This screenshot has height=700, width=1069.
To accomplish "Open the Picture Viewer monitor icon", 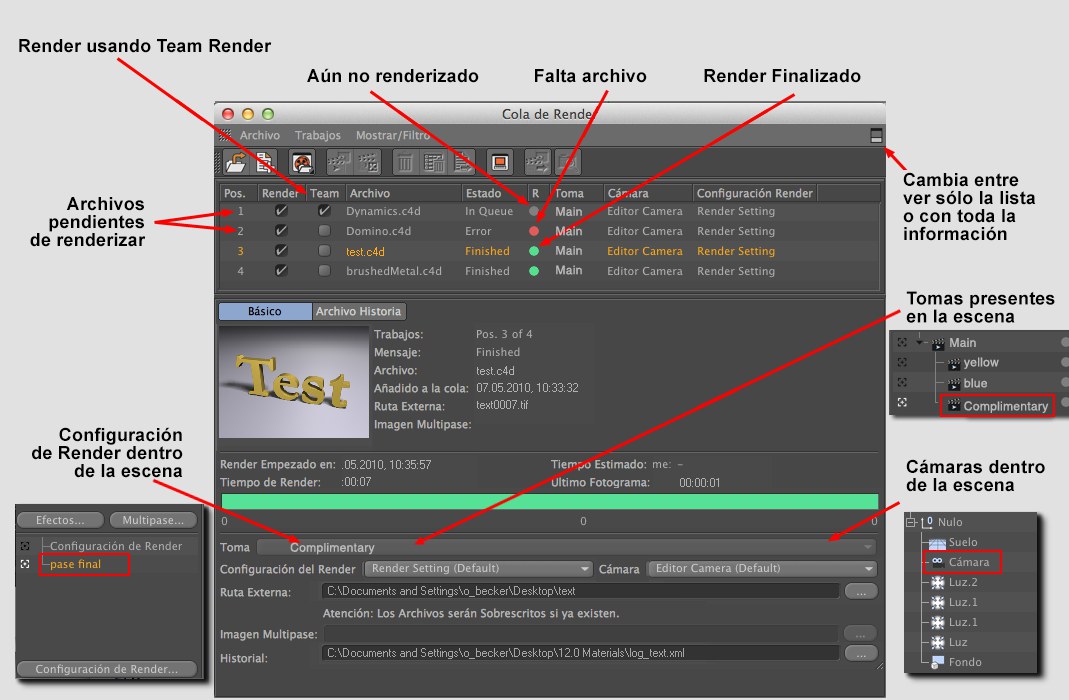I will [500, 161].
